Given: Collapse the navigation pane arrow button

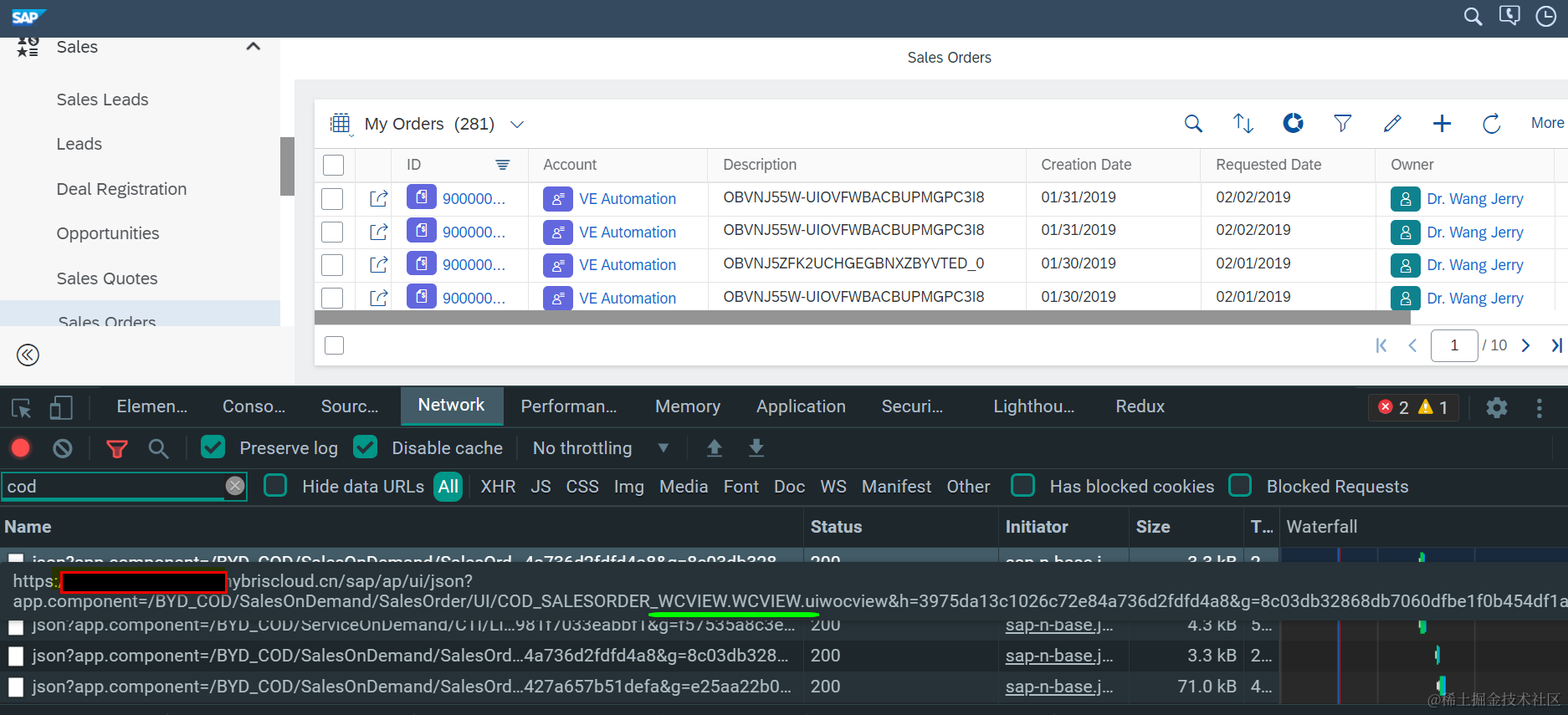Looking at the screenshot, I should (28, 355).
